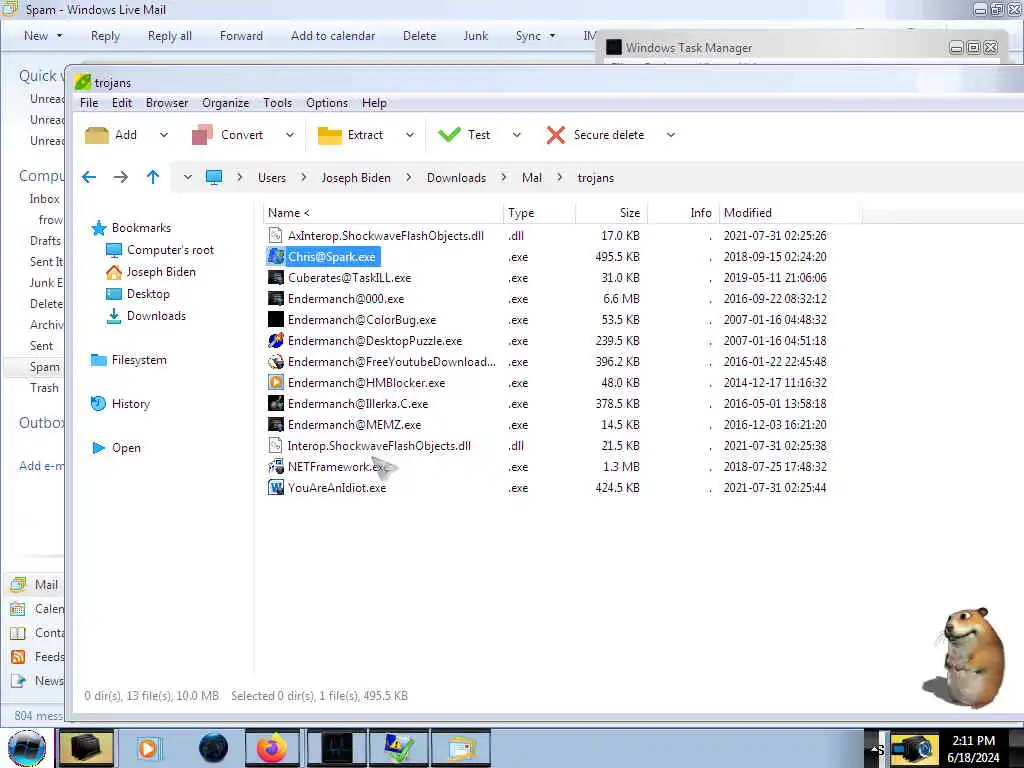Click the History clock icon
This screenshot has height=768, width=1024.
click(98, 404)
